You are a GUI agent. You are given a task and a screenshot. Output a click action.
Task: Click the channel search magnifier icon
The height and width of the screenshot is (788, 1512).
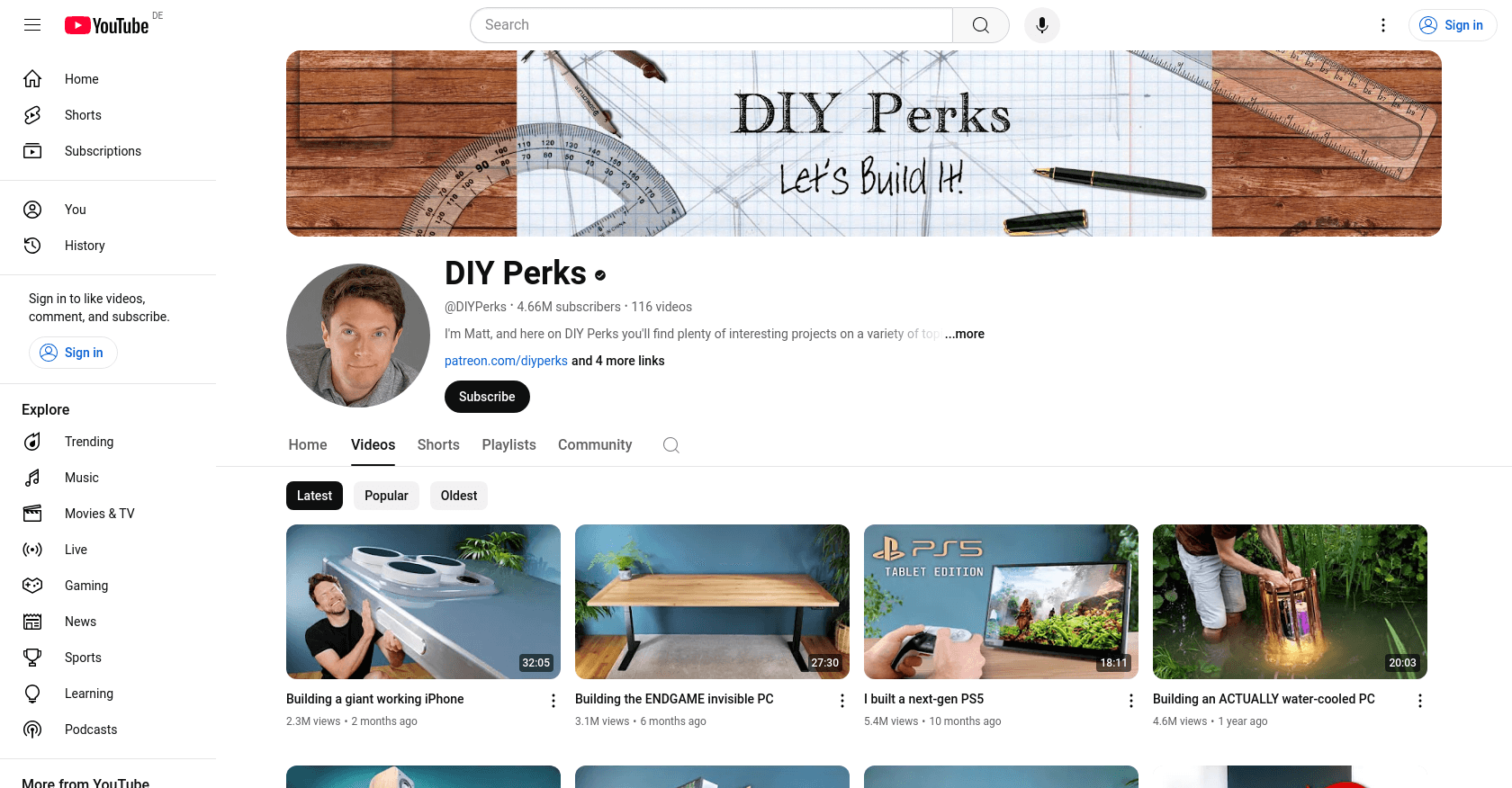pyautogui.click(x=671, y=445)
